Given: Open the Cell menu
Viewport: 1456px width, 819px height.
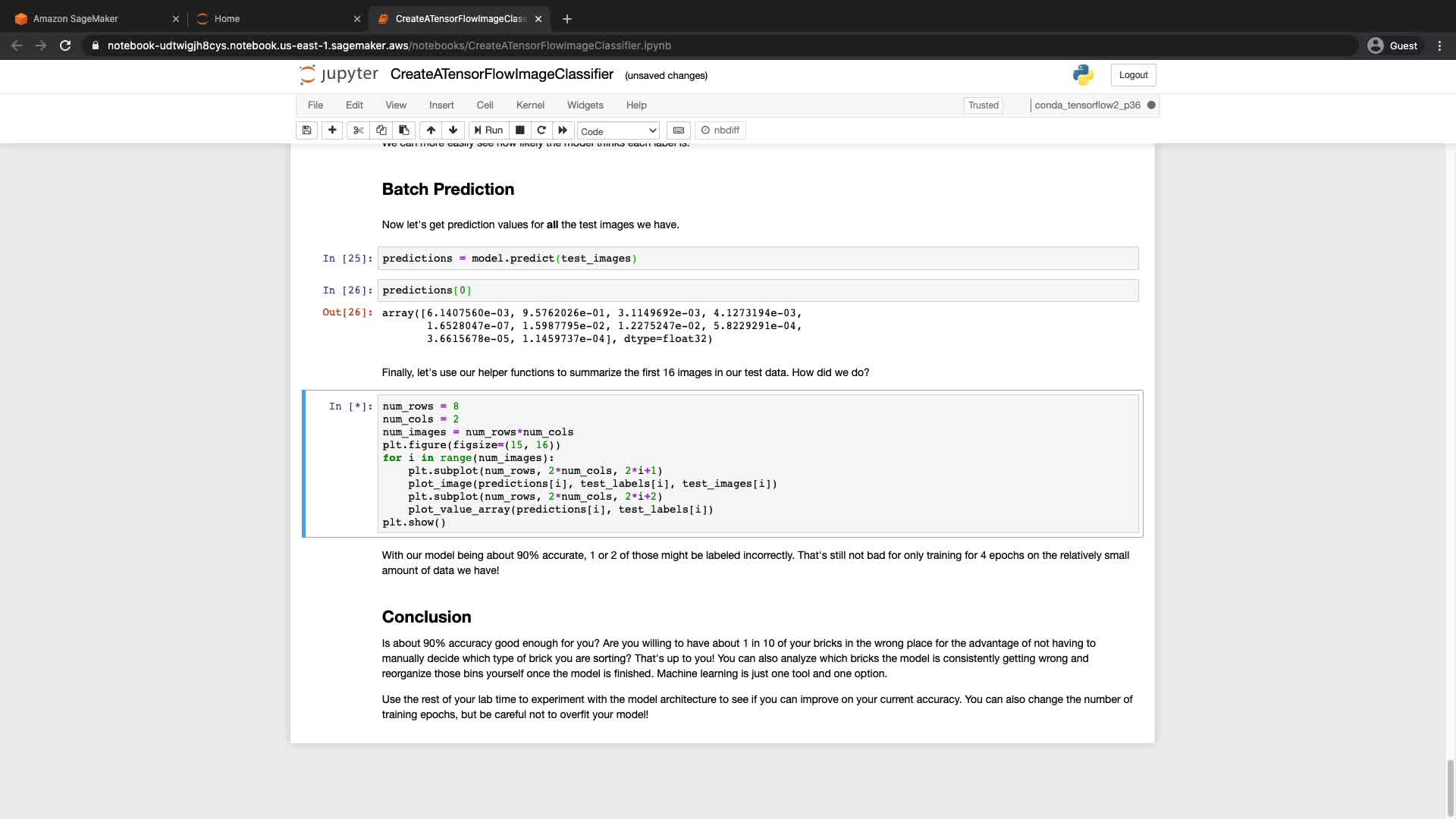Looking at the screenshot, I should pos(485,105).
